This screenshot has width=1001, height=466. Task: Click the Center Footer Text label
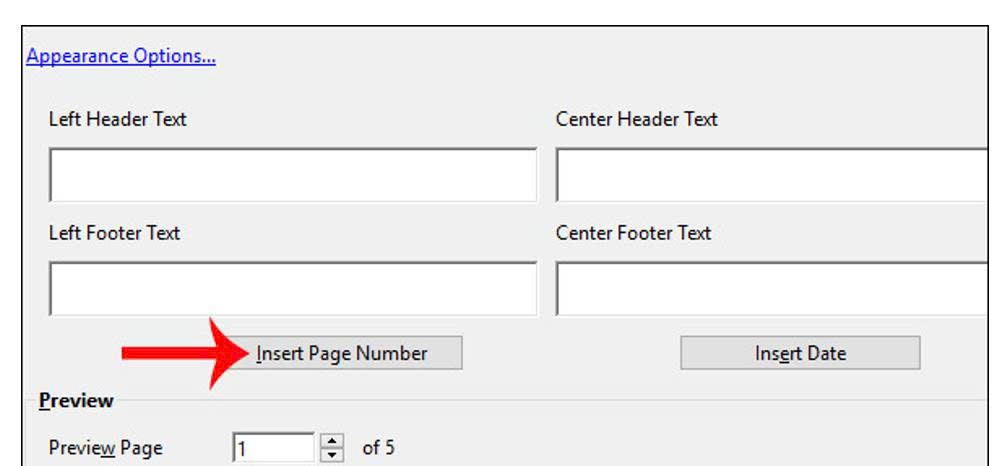(633, 233)
